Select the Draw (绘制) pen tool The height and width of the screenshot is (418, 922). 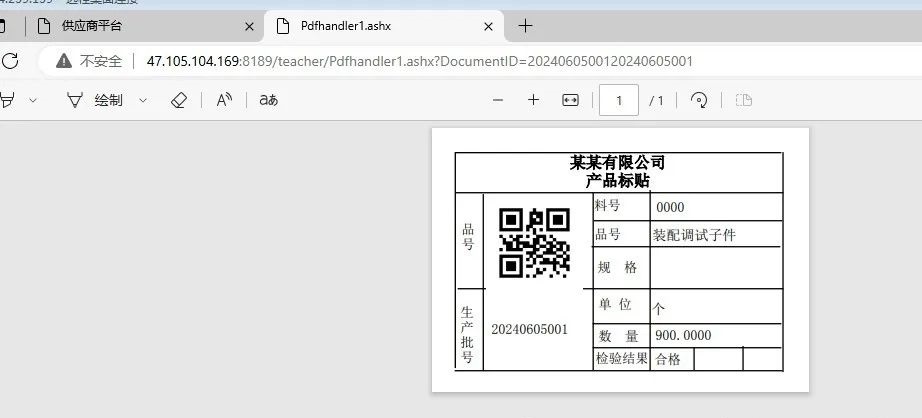95,100
